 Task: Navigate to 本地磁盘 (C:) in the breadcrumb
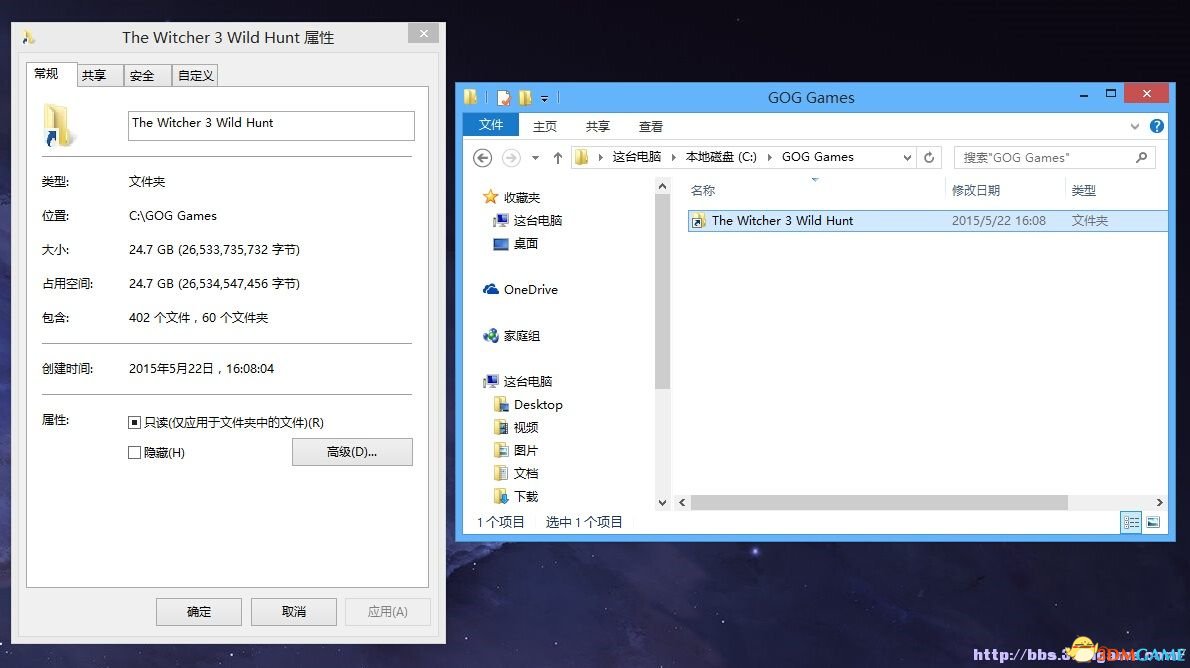click(721, 157)
